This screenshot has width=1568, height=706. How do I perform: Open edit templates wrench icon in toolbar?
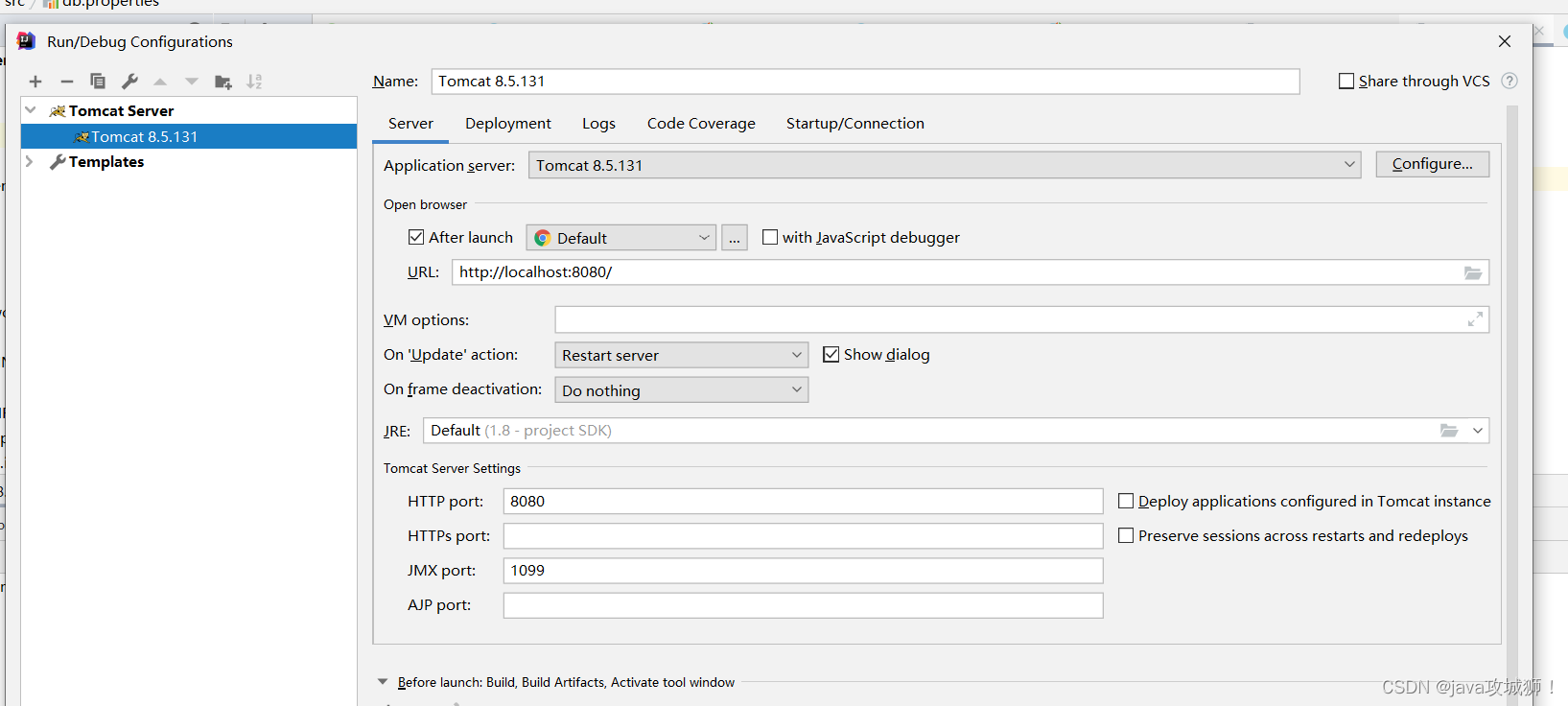129,82
